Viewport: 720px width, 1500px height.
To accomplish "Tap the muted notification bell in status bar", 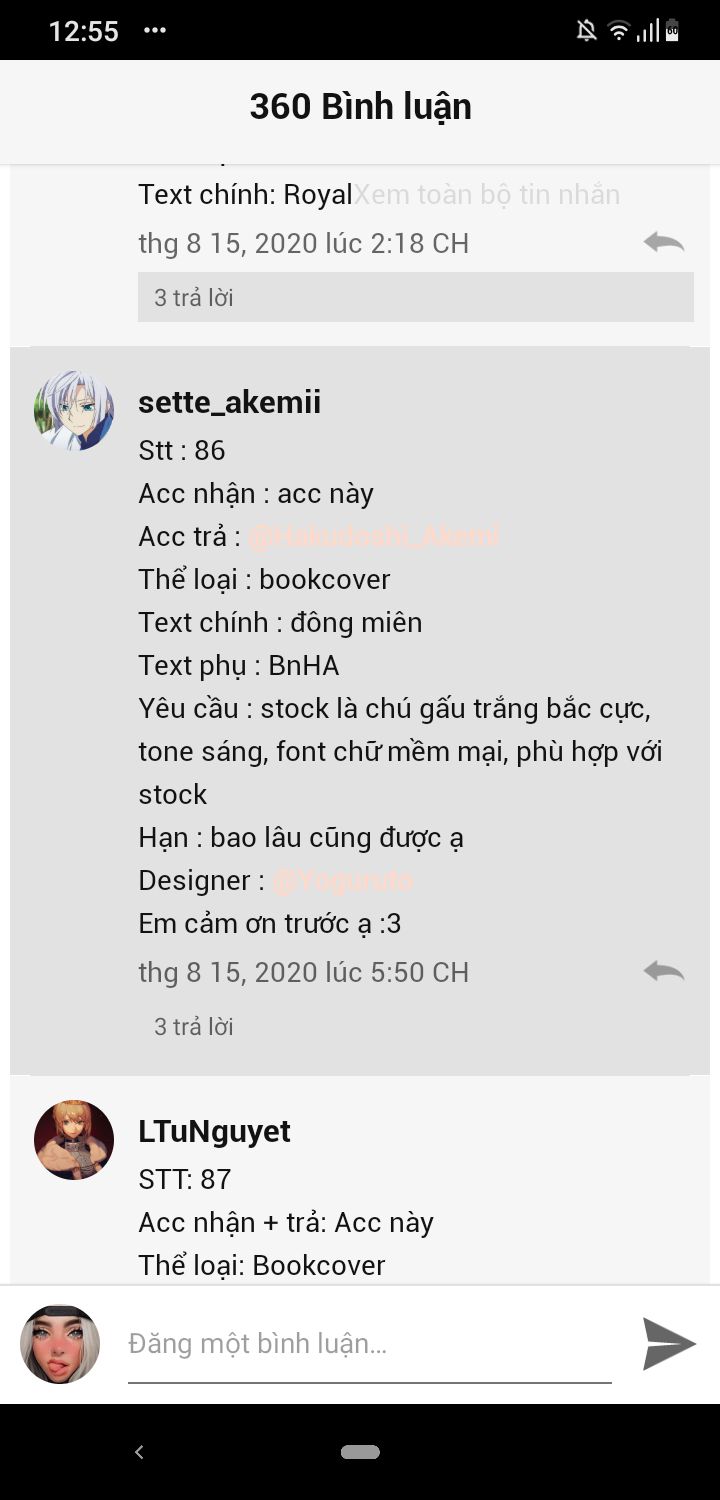I will 587,31.
